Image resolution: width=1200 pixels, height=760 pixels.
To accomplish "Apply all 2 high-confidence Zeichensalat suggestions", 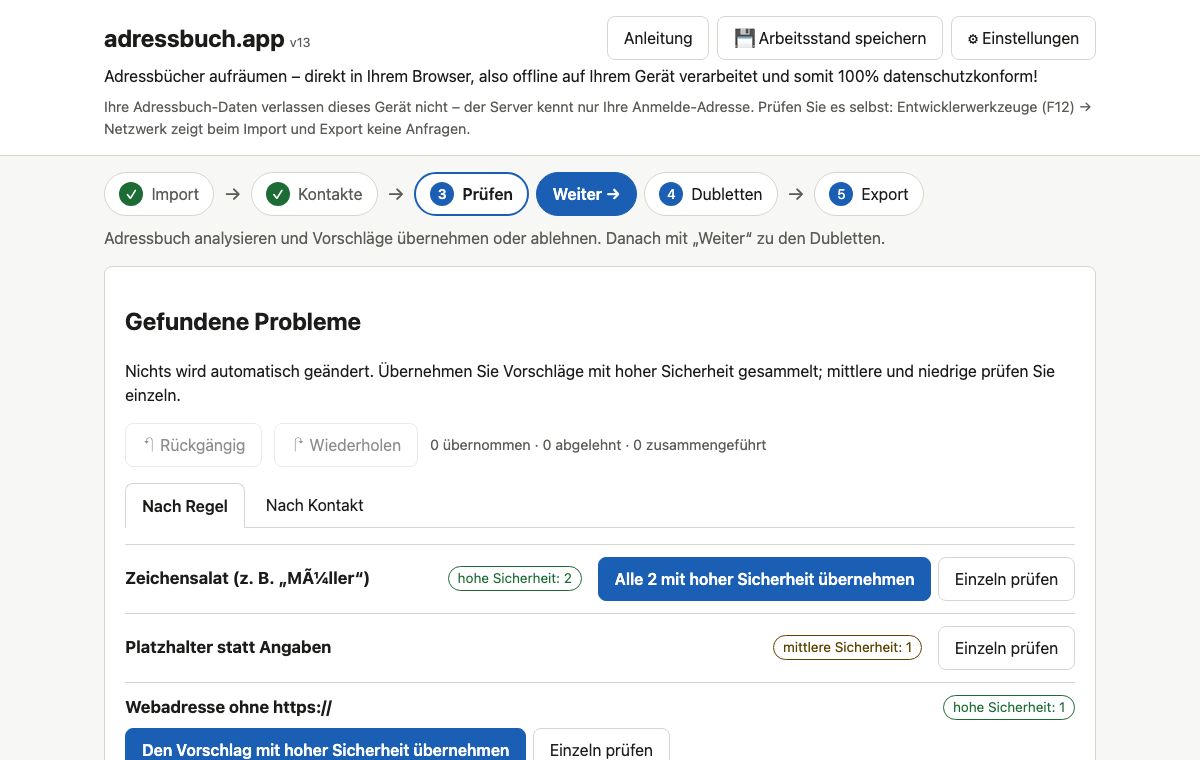I will 764,579.
